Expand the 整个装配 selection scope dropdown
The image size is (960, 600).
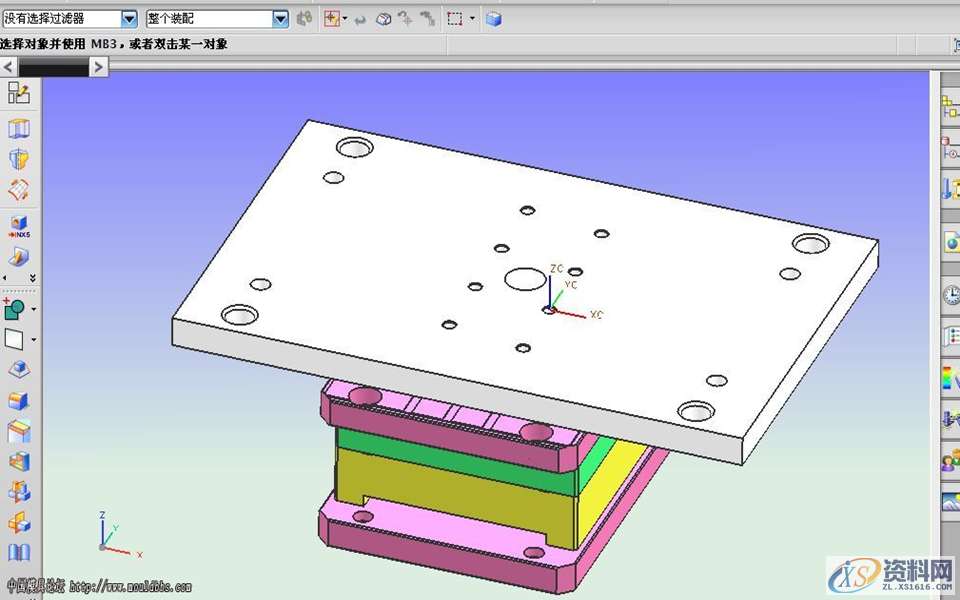point(280,19)
